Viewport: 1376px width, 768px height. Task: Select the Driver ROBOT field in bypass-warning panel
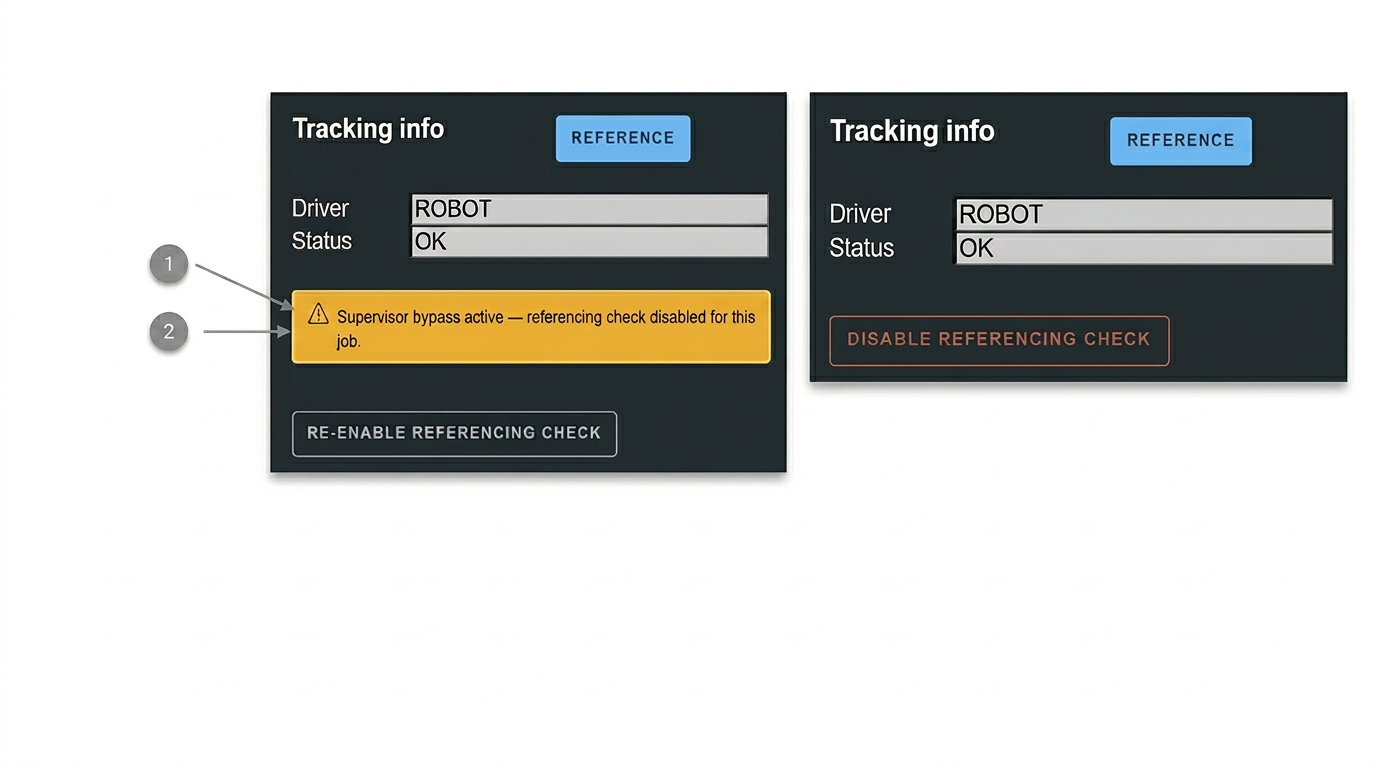[589, 209]
